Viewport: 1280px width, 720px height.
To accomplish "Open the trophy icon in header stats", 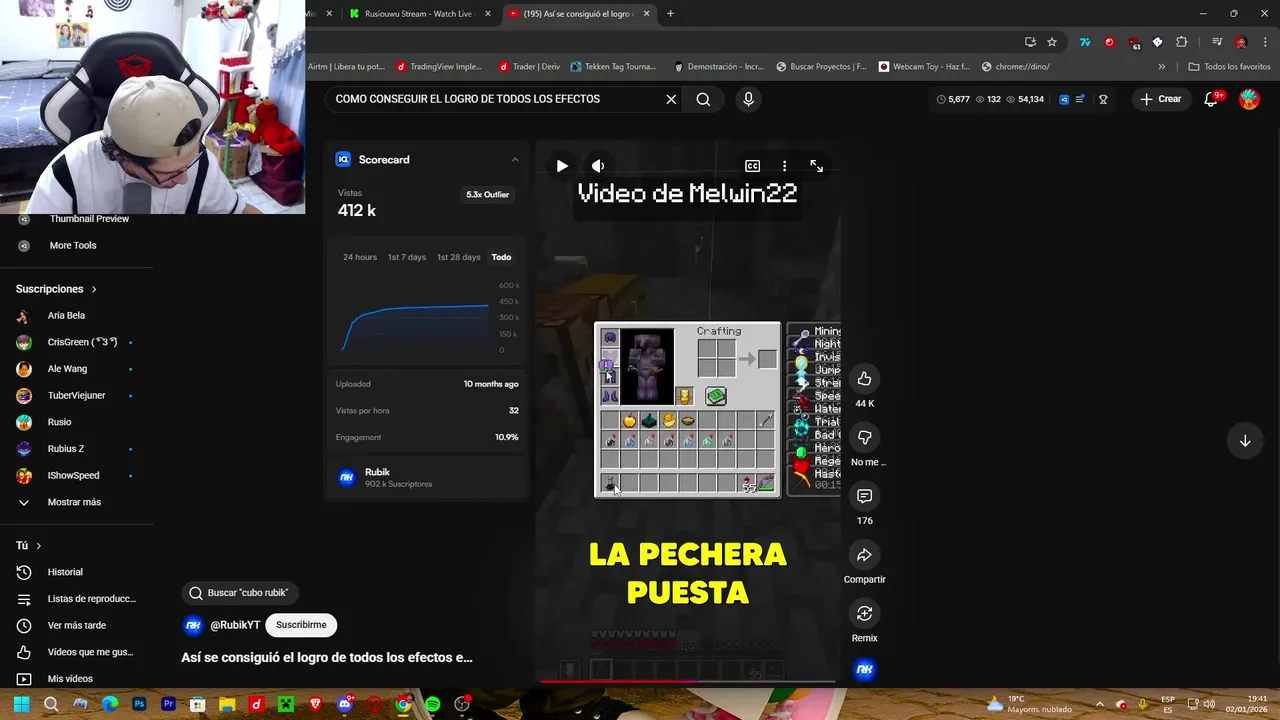I will 1103,99.
